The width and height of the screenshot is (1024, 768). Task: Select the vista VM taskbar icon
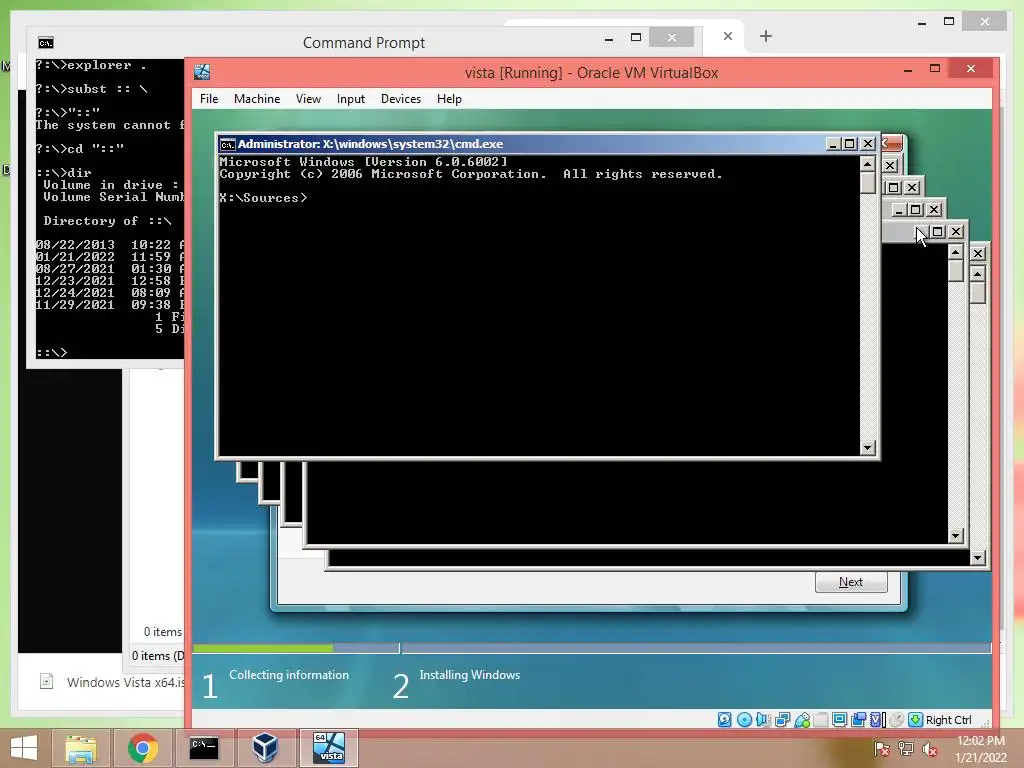tap(328, 748)
